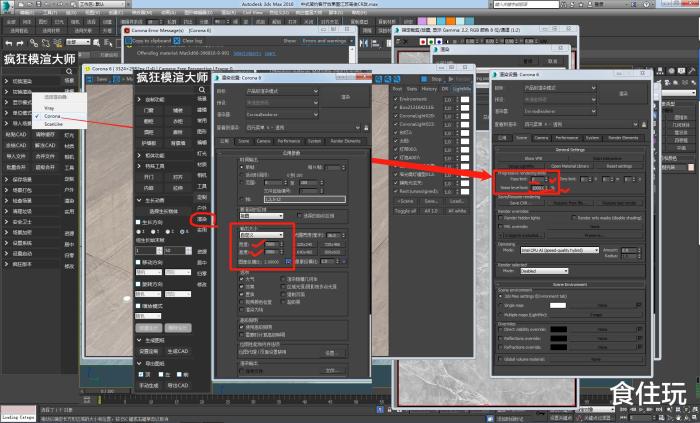
Task: Click 渲染 render button in left render setup
Action: pyautogui.click(x=346, y=97)
